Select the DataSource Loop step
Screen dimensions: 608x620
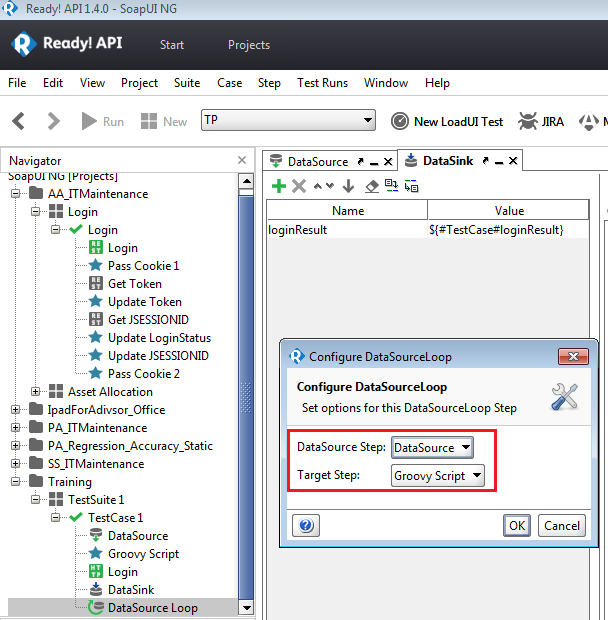coord(153,608)
